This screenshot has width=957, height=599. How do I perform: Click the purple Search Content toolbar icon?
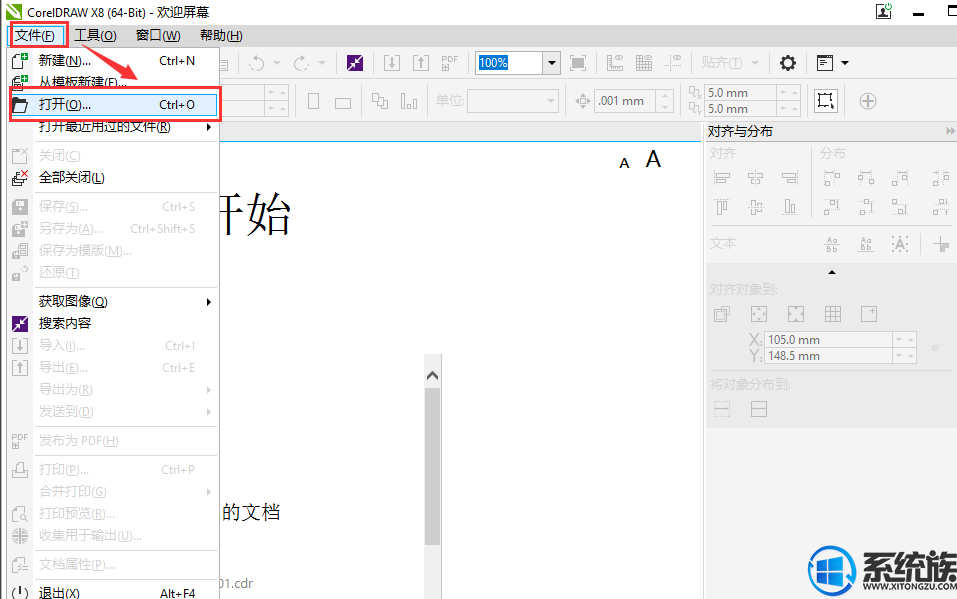tap(355, 62)
